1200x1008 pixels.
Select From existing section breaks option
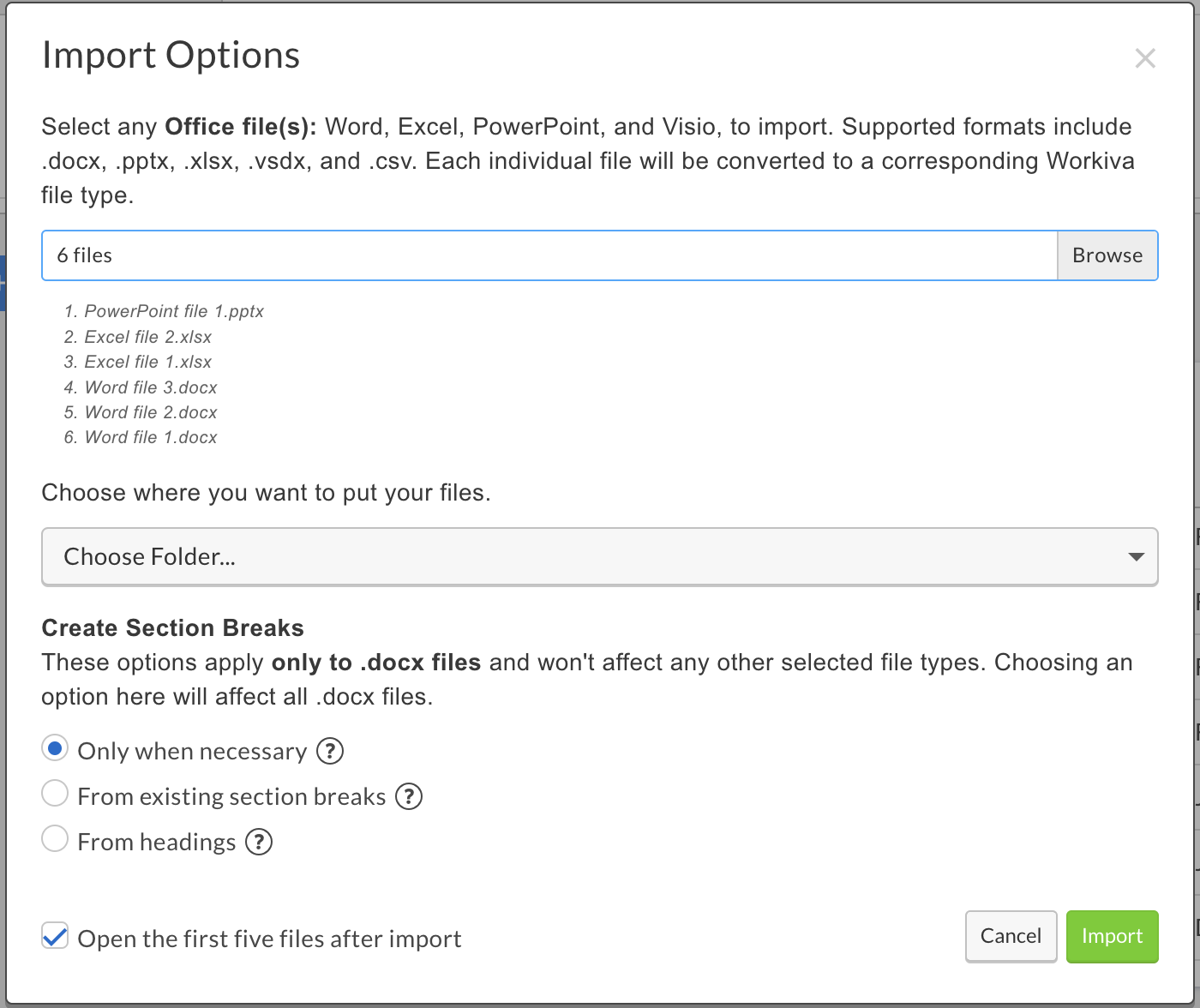pos(55,794)
